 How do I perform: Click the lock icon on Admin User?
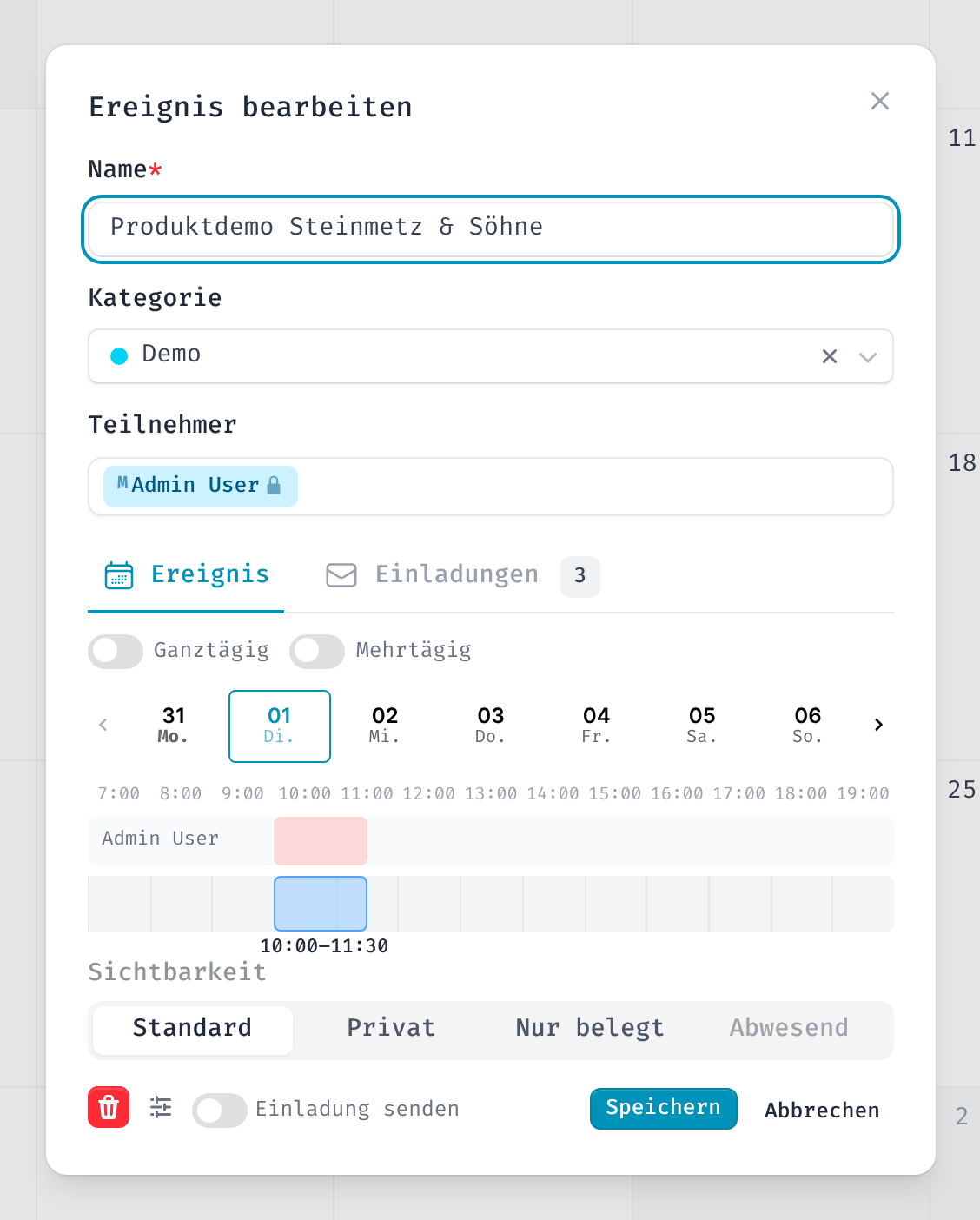[274, 485]
